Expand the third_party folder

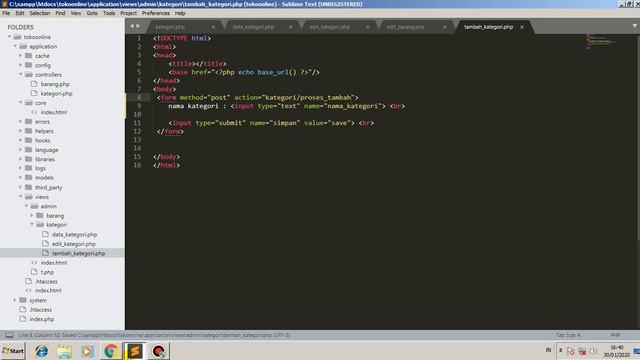click(21, 187)
